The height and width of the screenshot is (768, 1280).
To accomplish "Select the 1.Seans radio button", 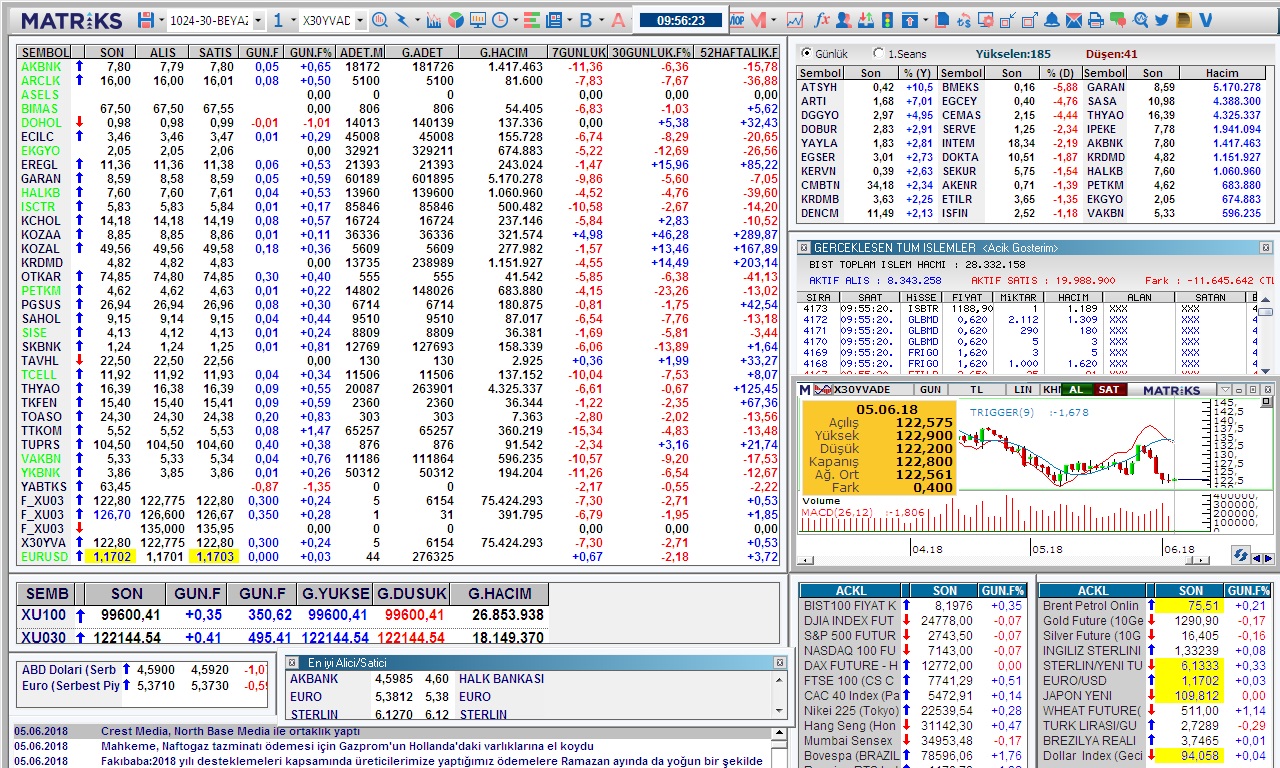I will tap(878, 54).
